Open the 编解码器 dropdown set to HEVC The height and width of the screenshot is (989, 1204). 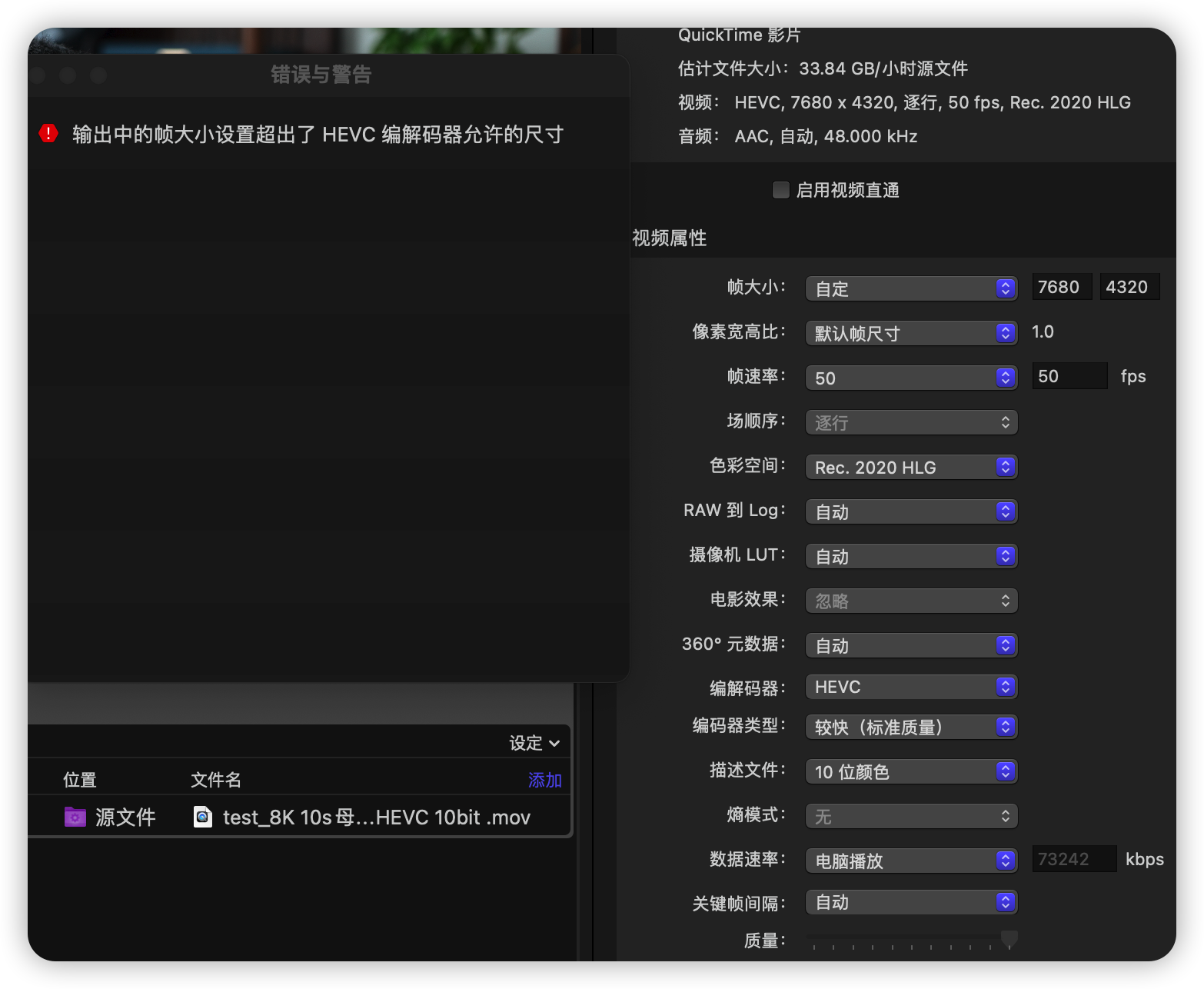click(911, 687)
